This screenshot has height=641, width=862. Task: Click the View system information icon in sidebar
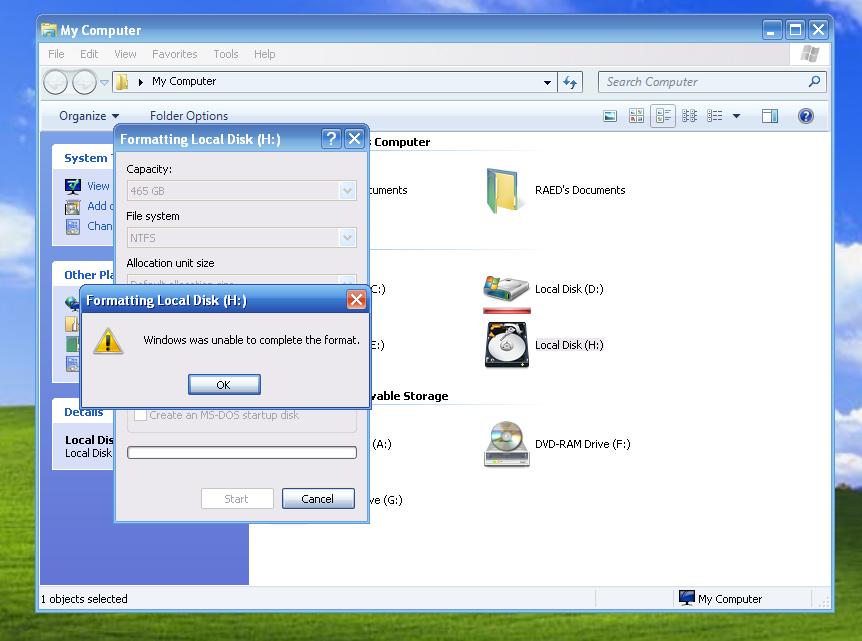click(73, 186)
